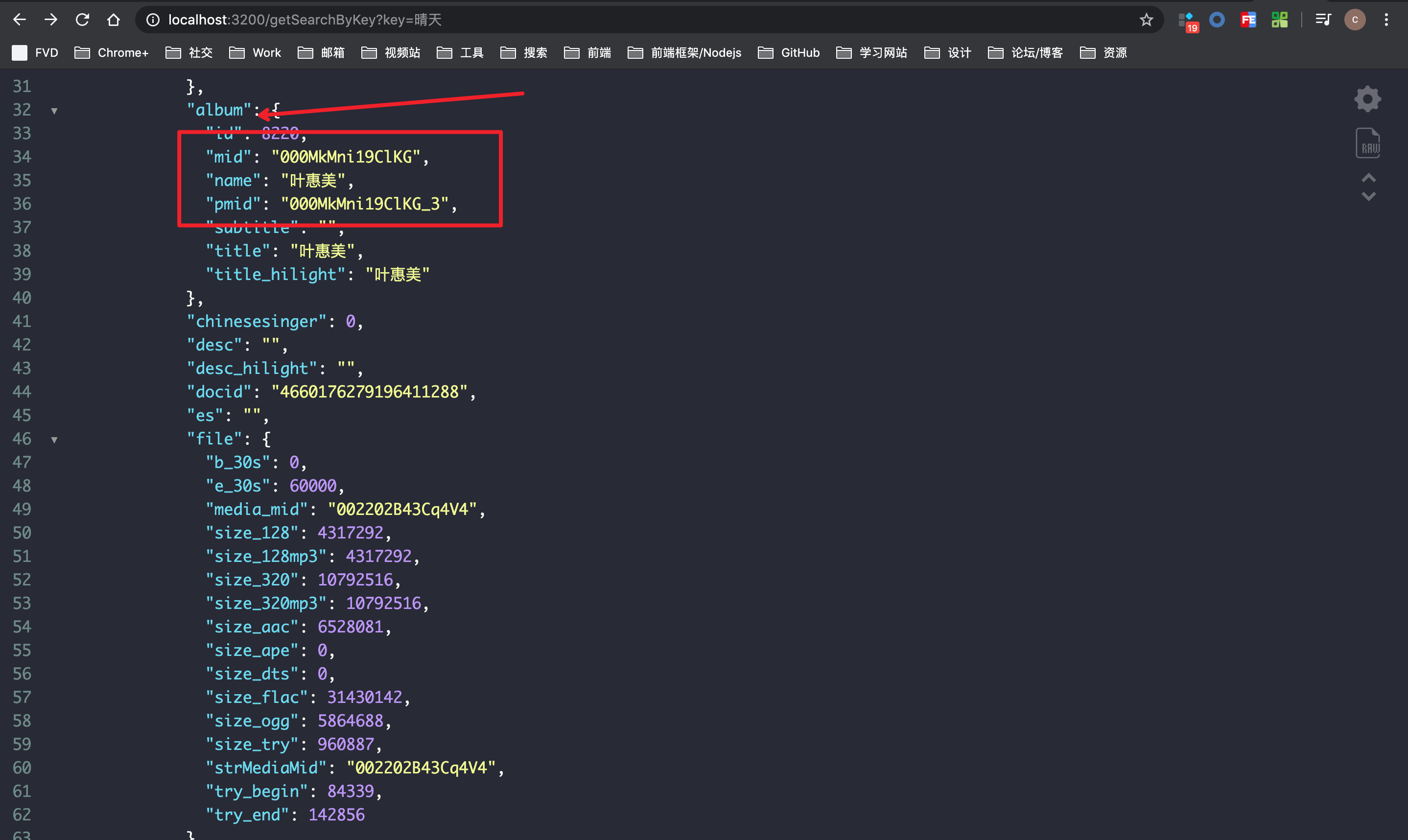1408x840 pixels.
Task: Open the Work bookmarks folder
Action: (x=255, y=53)
